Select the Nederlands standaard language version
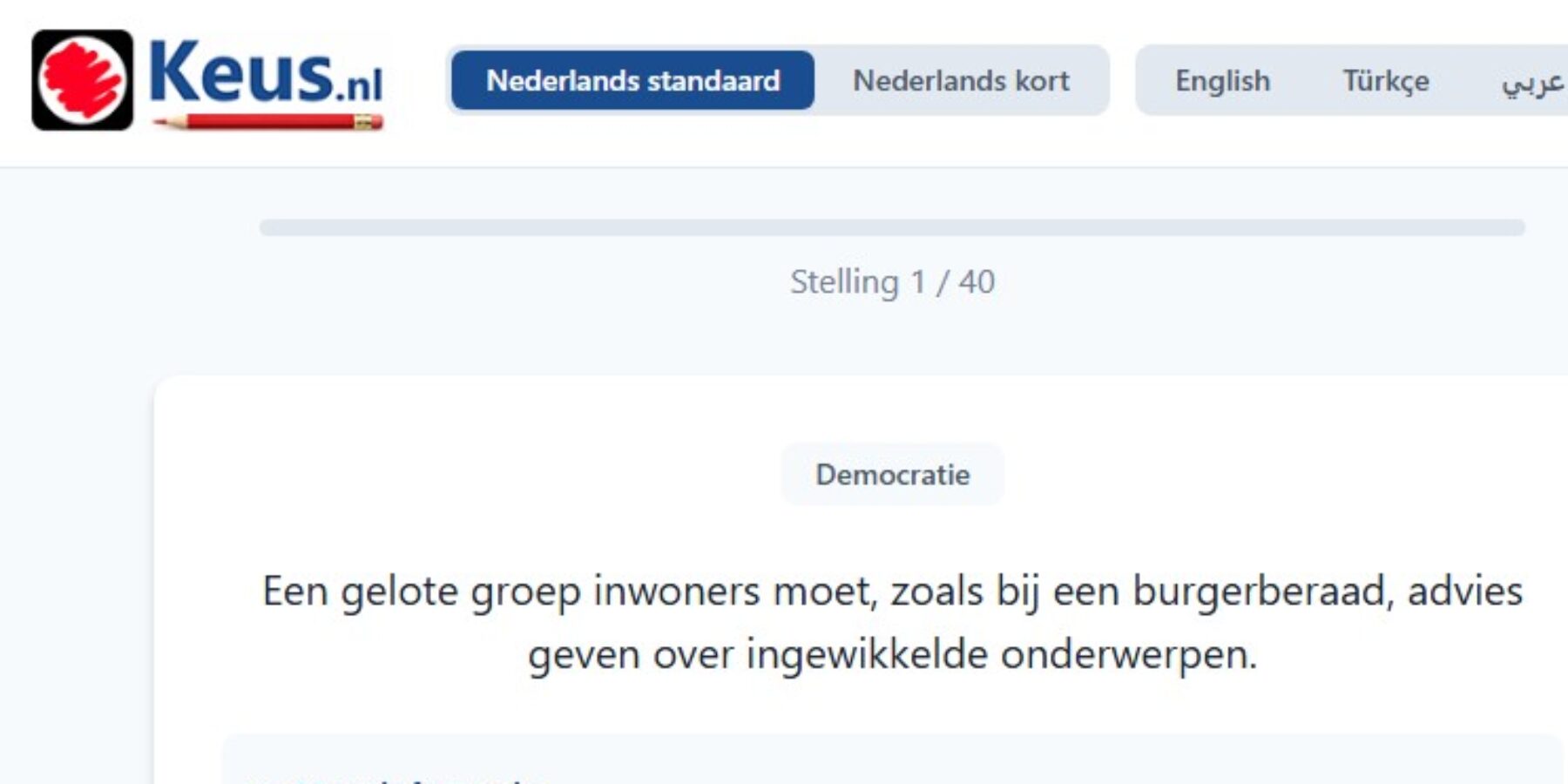 pos(632,81)
